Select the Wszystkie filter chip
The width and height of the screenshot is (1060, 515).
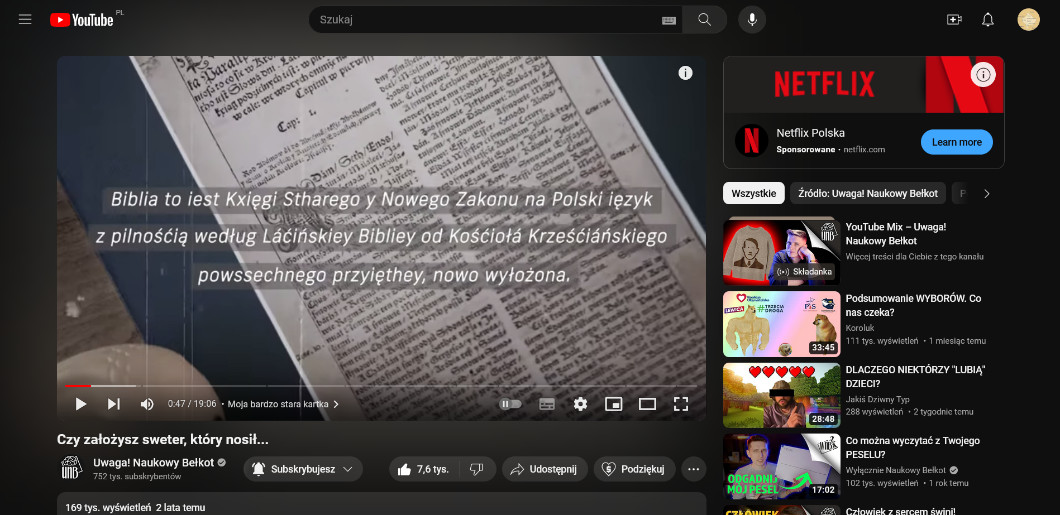[x=753, y=193]
